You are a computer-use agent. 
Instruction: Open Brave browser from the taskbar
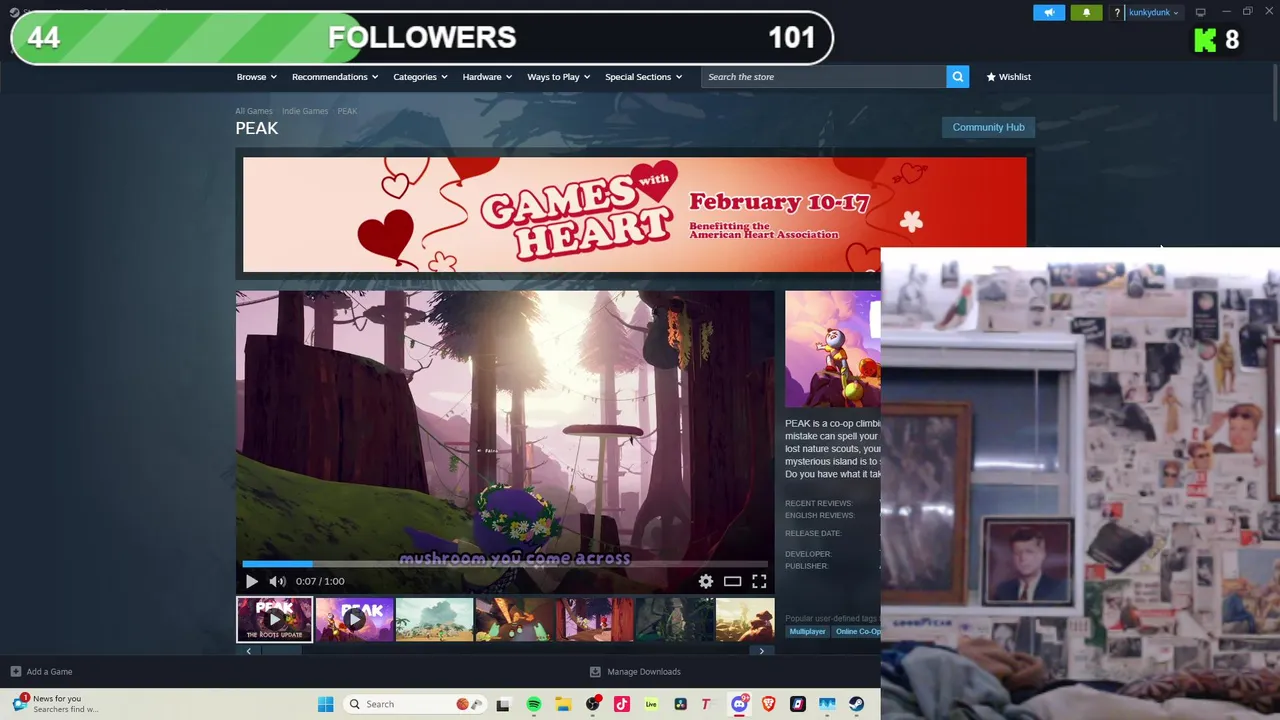pyautogui.click(x=769, y=704)
